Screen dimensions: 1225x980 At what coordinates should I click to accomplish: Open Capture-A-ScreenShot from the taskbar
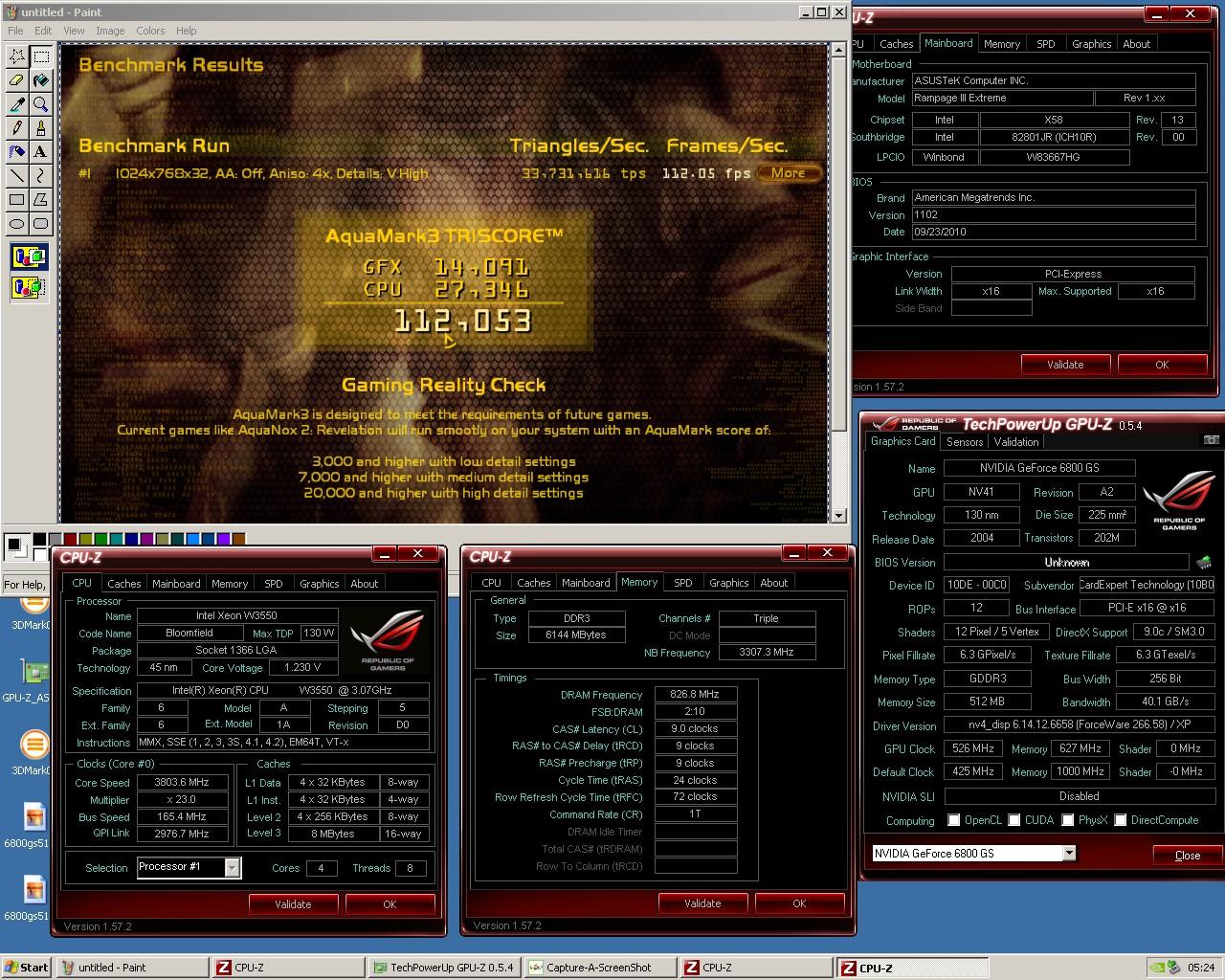click(x=600, y=968)
